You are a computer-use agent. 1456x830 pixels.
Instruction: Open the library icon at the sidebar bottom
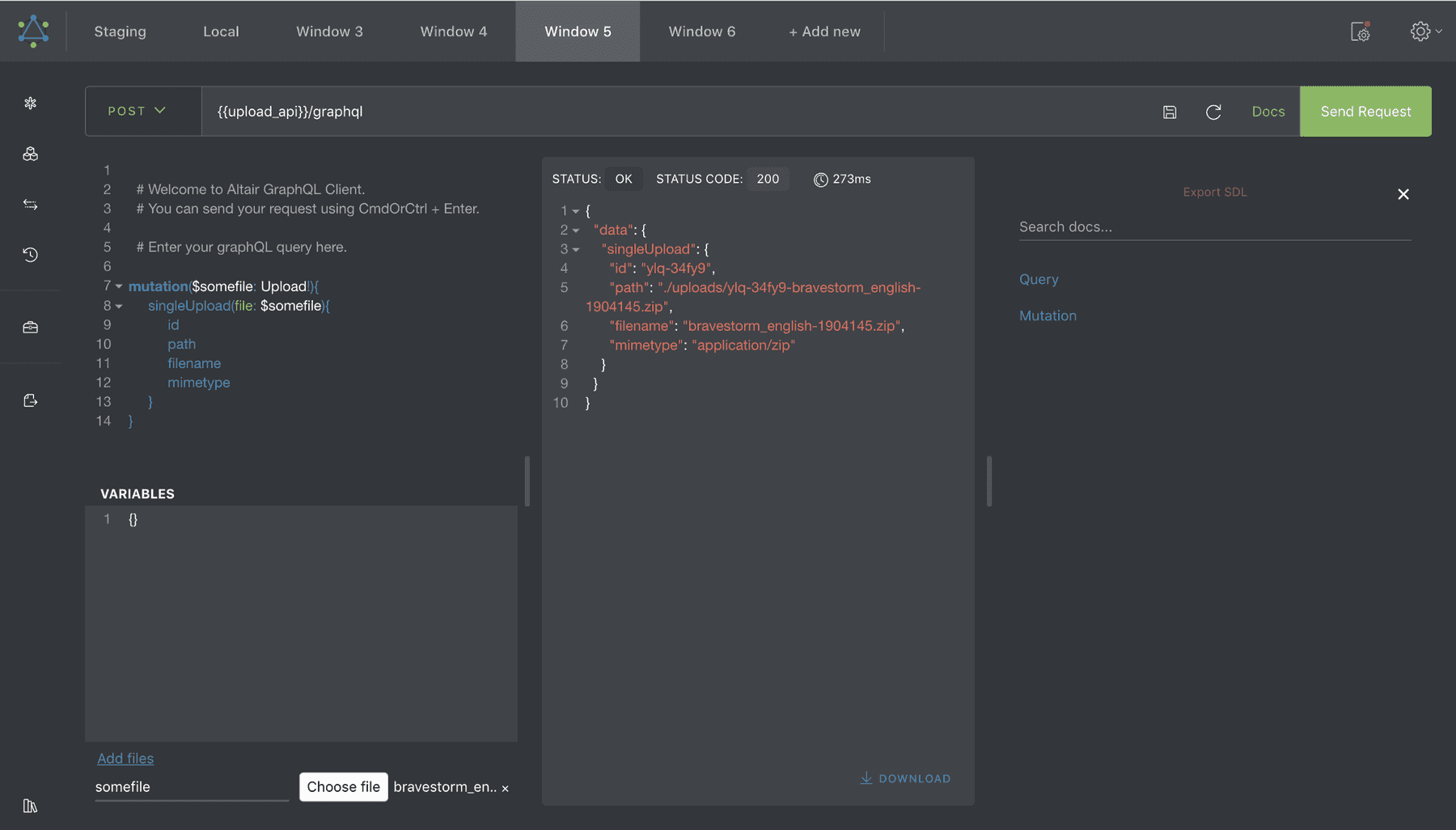(x=31, y=806)
